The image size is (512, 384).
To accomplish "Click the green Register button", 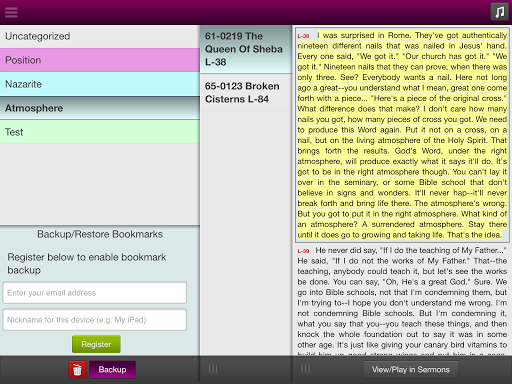I will [x=96, y=344].
